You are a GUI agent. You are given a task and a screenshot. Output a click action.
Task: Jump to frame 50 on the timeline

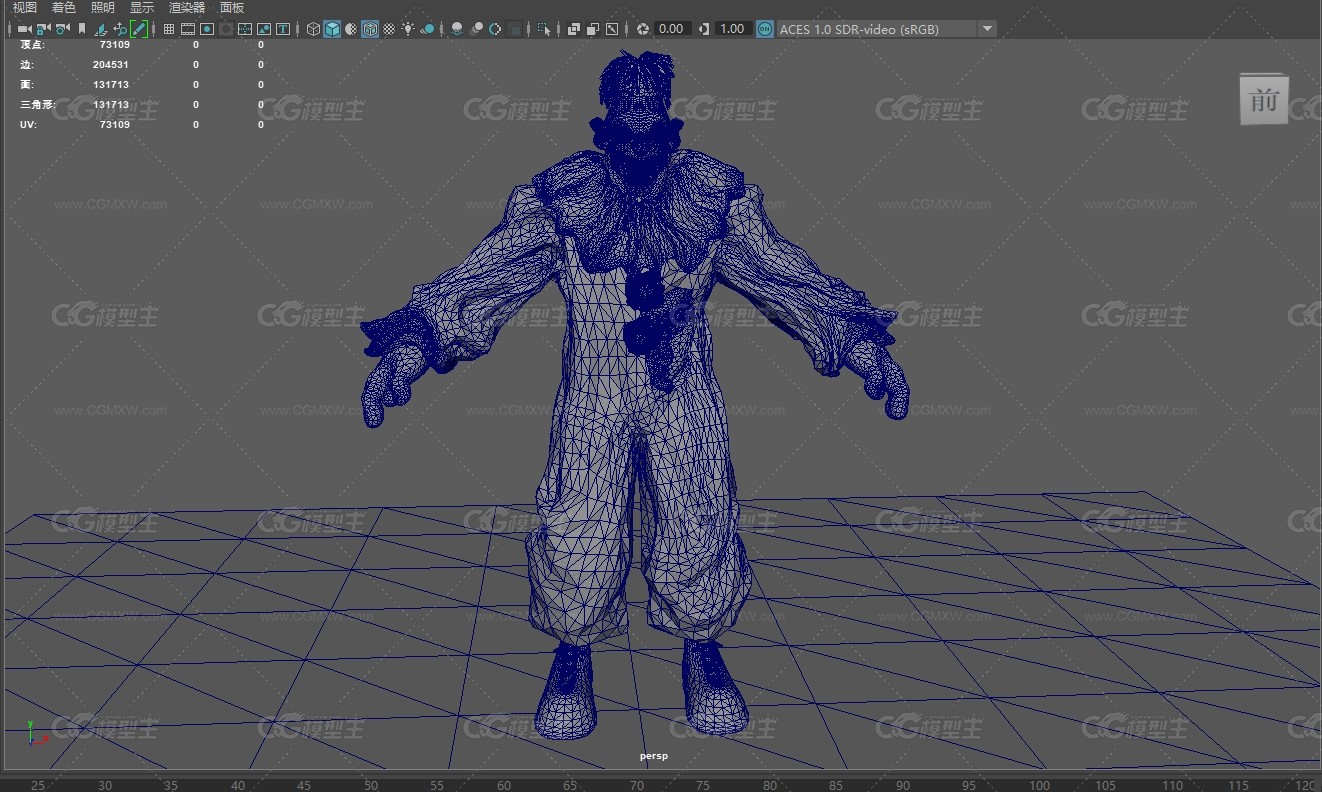coord(371,786)
